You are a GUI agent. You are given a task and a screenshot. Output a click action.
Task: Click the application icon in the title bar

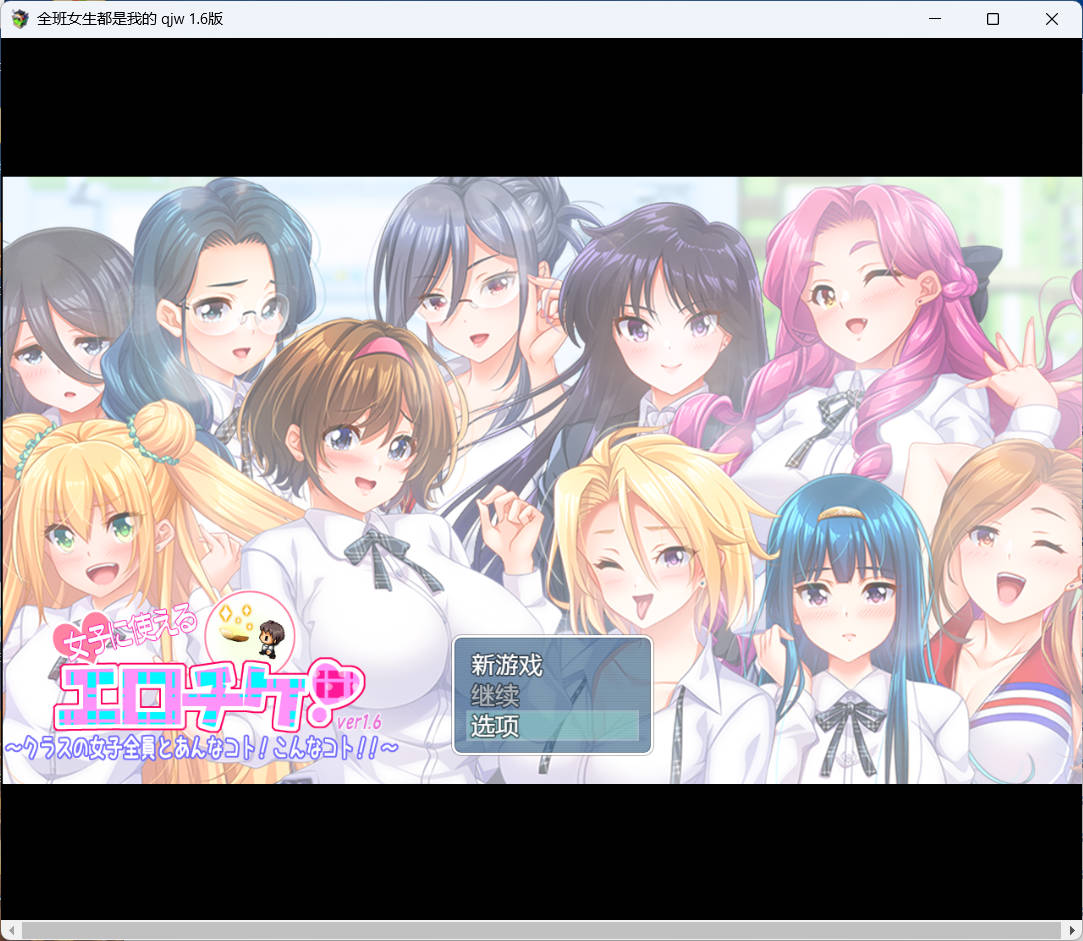(19, 18)
